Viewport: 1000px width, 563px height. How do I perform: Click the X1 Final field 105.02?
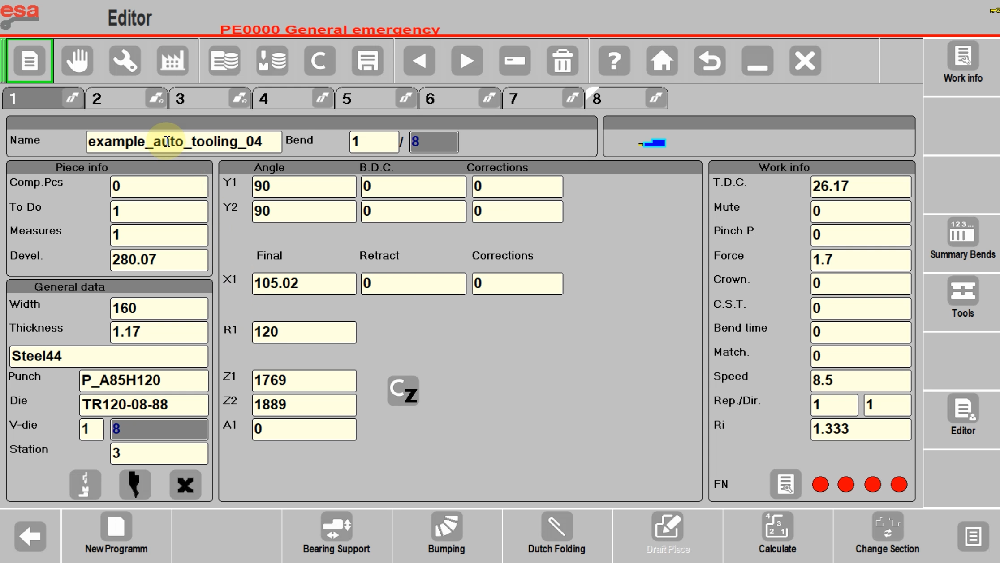tap(304, 283)
